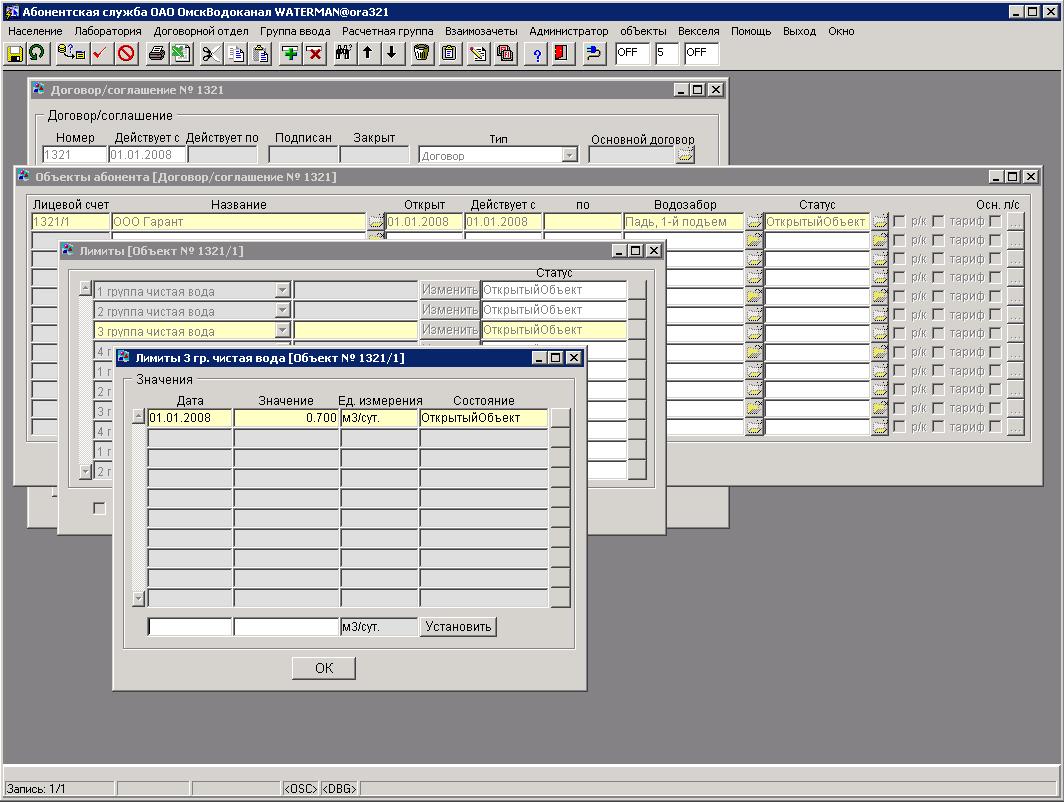The image size is (1064, 802).
Task: Tick the тариф checkbox in ООО Гарант row
Action: click(x=938, y=222)
